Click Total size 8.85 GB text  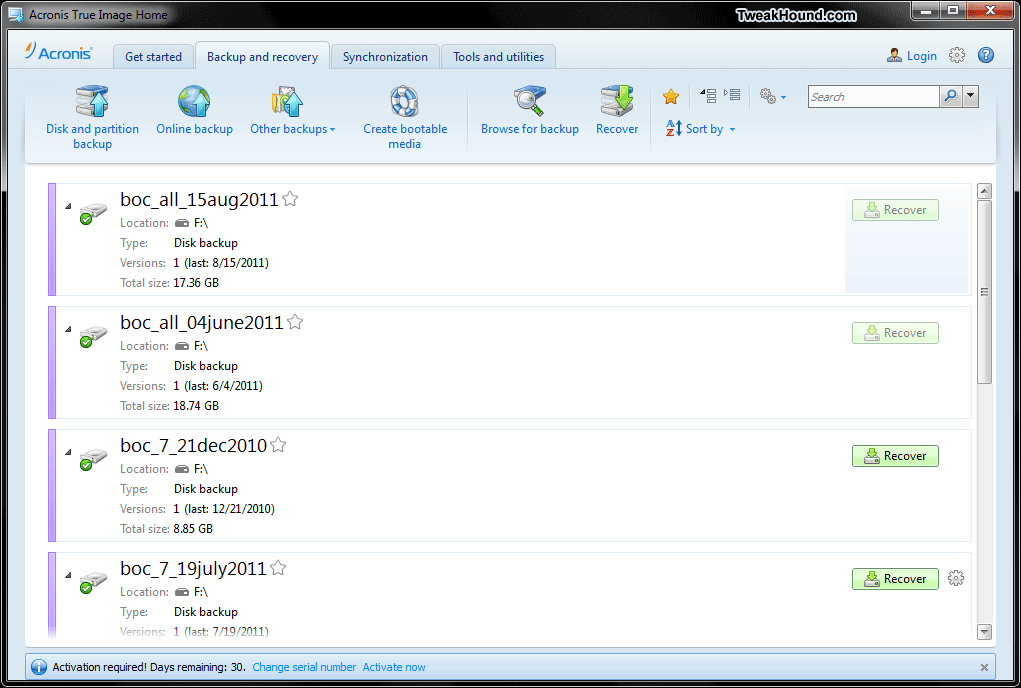[166, 529]
